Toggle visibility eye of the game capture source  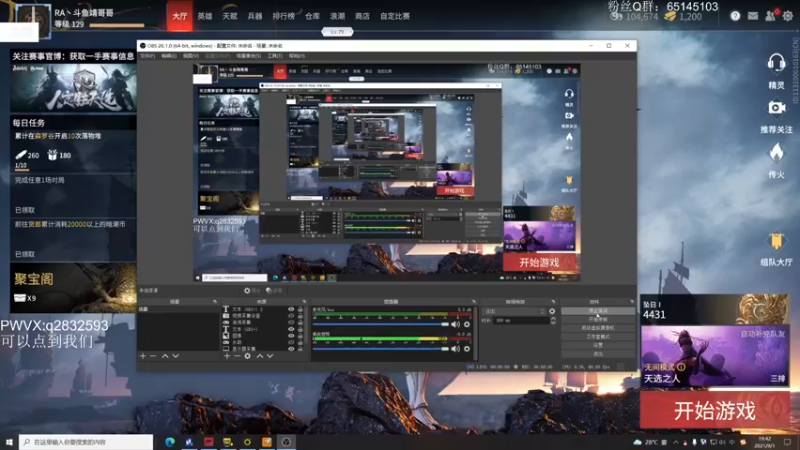tap(291, 322)
